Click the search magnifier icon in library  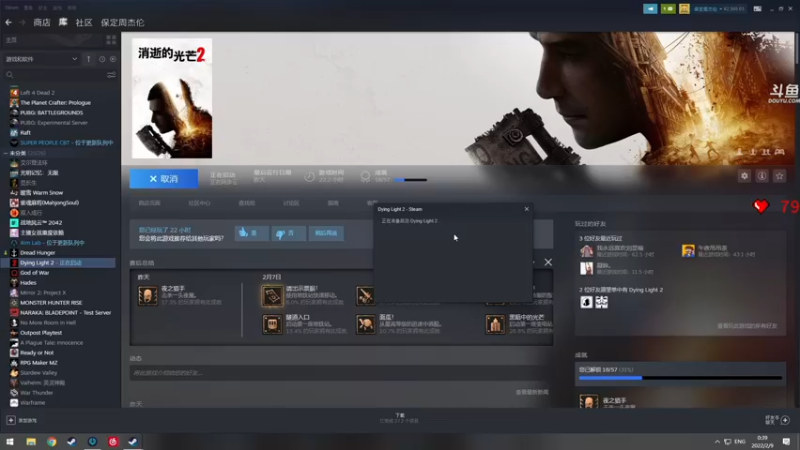click(10, 75)
